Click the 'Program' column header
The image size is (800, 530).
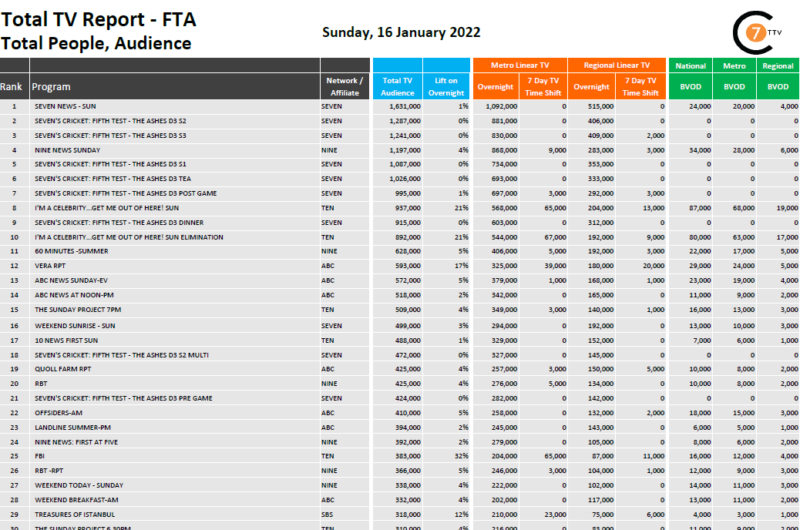coord(52,87)
